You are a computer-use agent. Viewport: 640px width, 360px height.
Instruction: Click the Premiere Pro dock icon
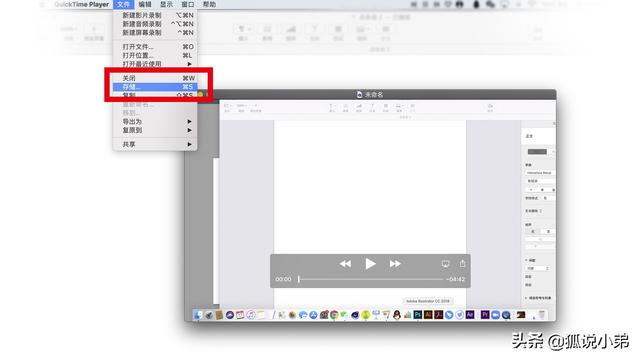coord(485,315)
